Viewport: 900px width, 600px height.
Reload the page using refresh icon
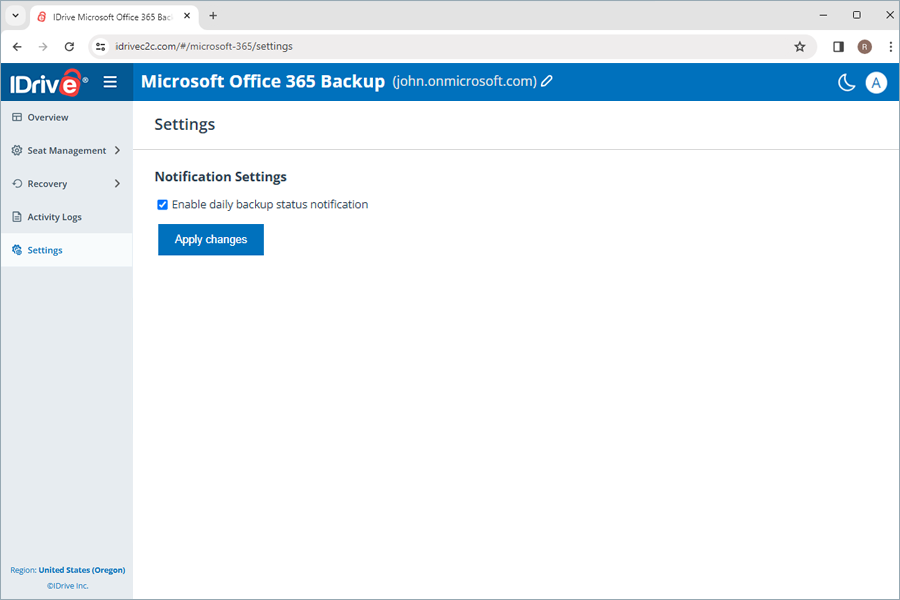pos(69,46)
